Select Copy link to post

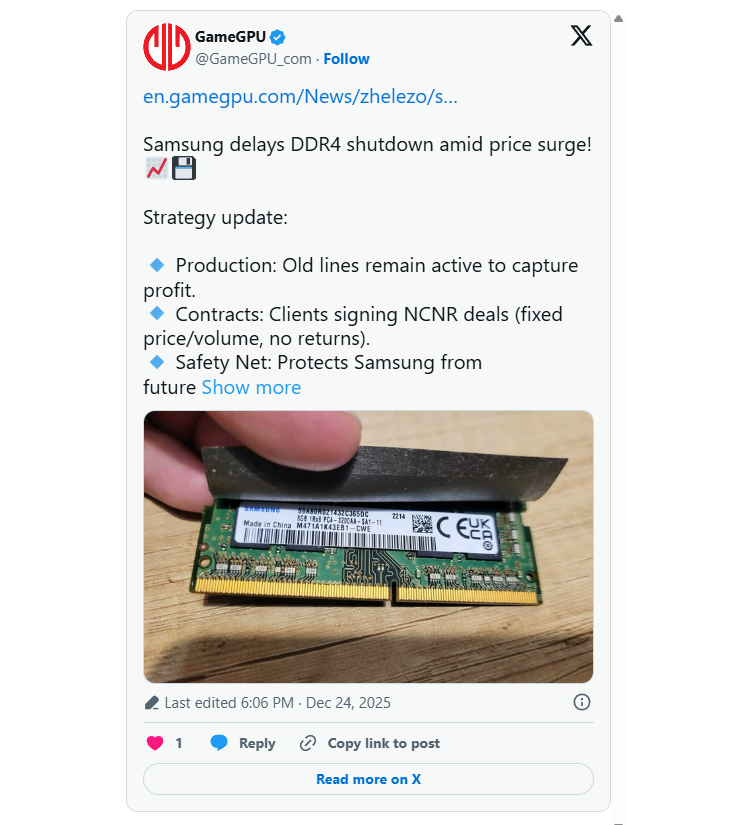click(x=384, y=743)
